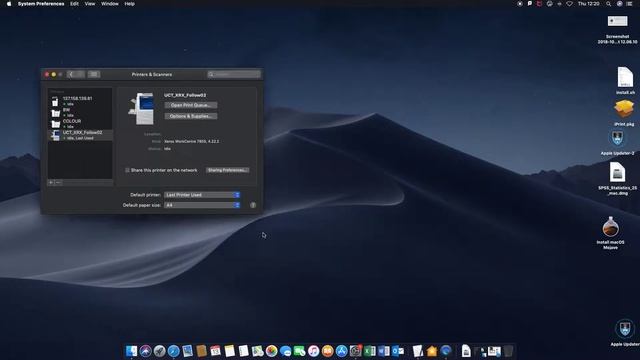
Task: Open Spotlight search magnifier in menu bar
Action: pos(608,4)
